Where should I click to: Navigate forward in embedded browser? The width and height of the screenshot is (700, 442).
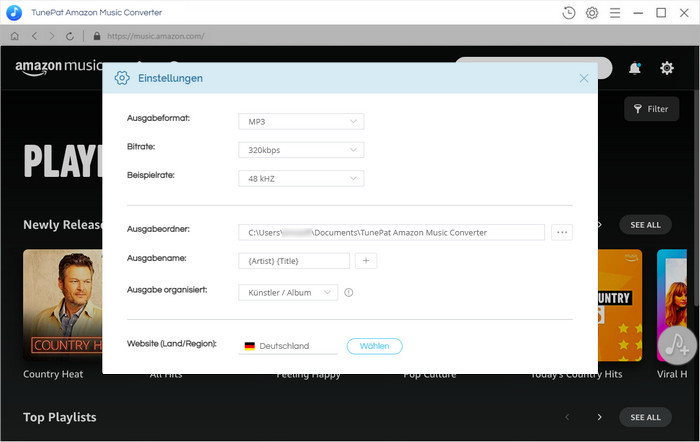[52, 36]
